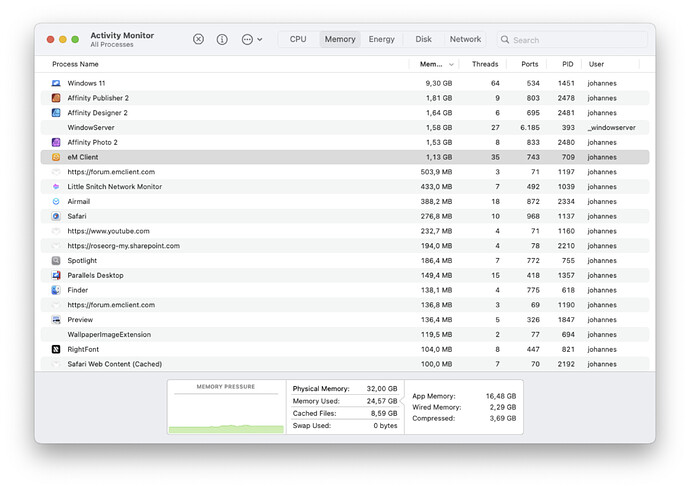
Task: Click the Memory Used 24,57 GB value
Action: click(382, 401)
